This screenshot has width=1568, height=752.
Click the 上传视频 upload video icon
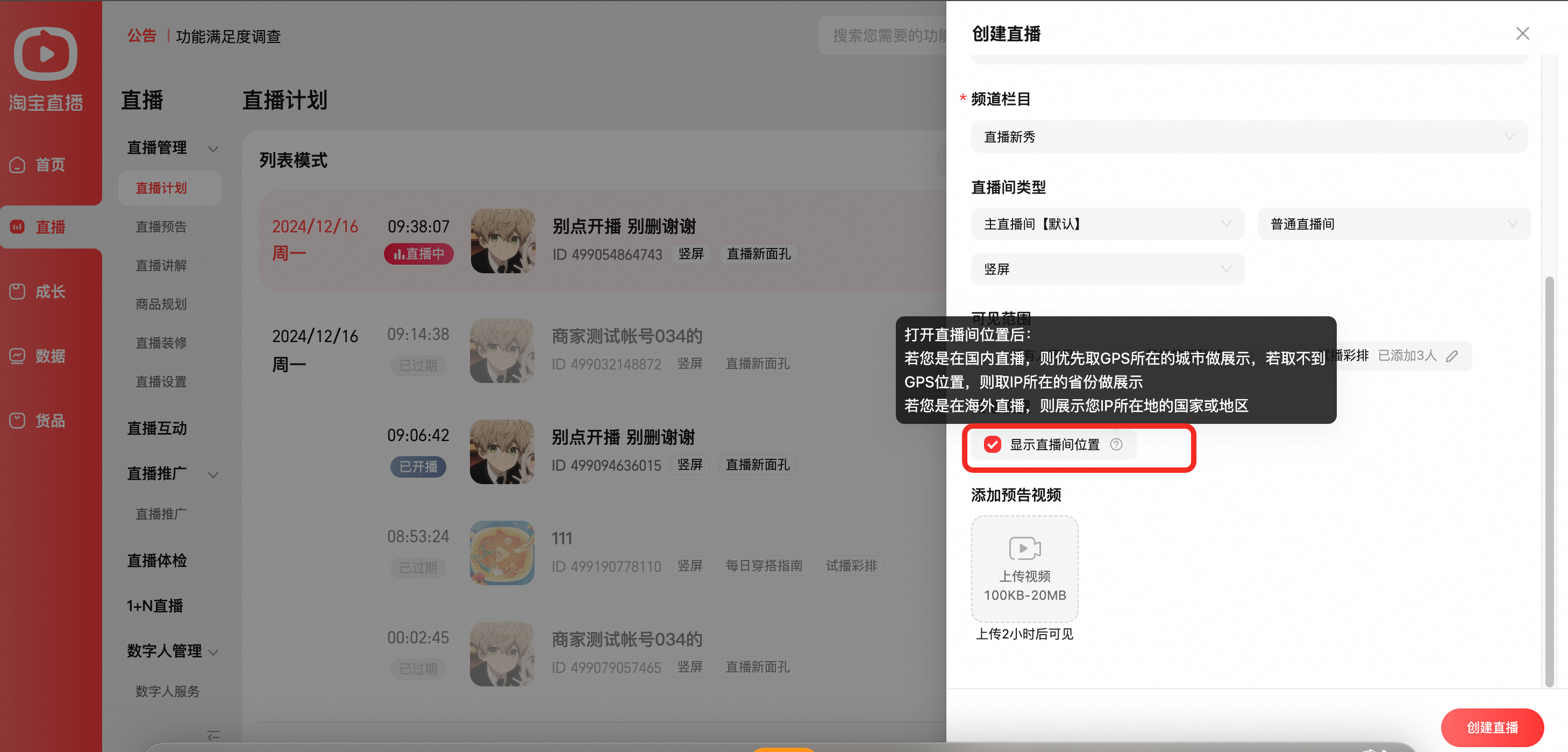1024,548
